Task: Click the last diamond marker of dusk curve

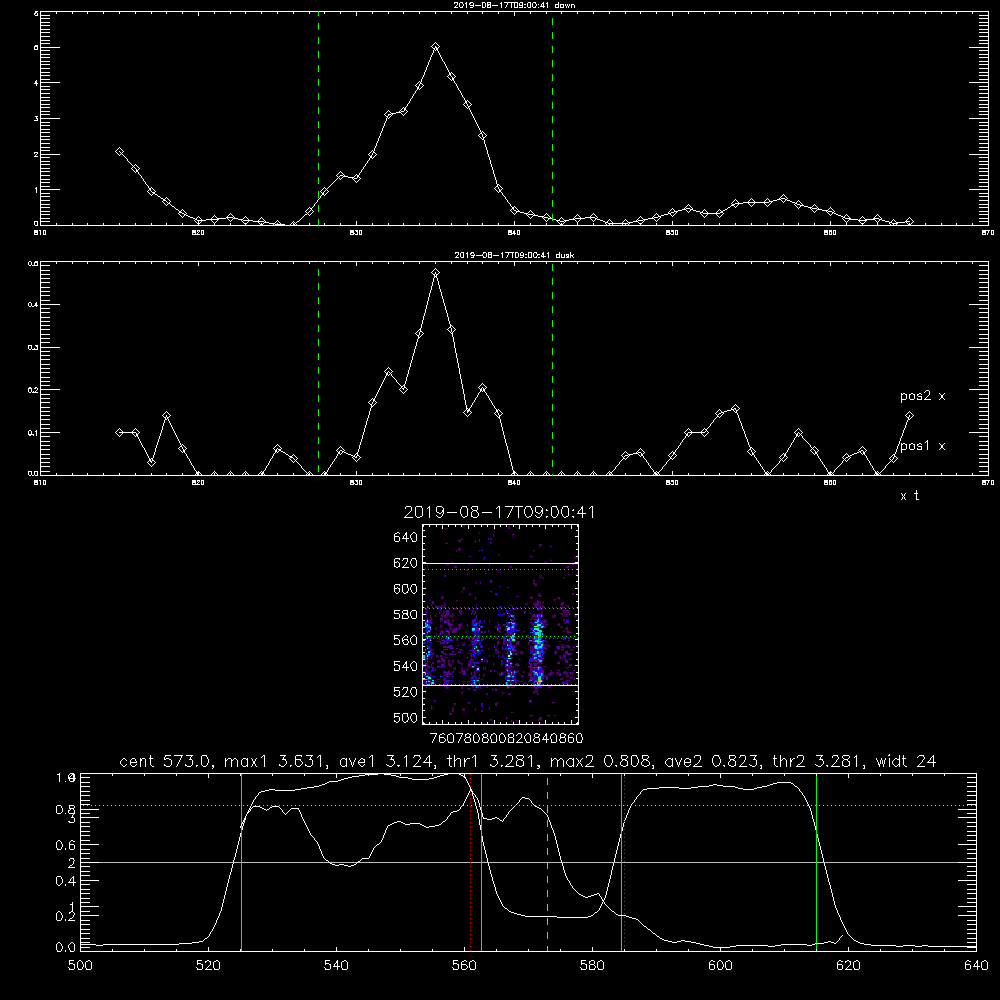Action: 909,416
